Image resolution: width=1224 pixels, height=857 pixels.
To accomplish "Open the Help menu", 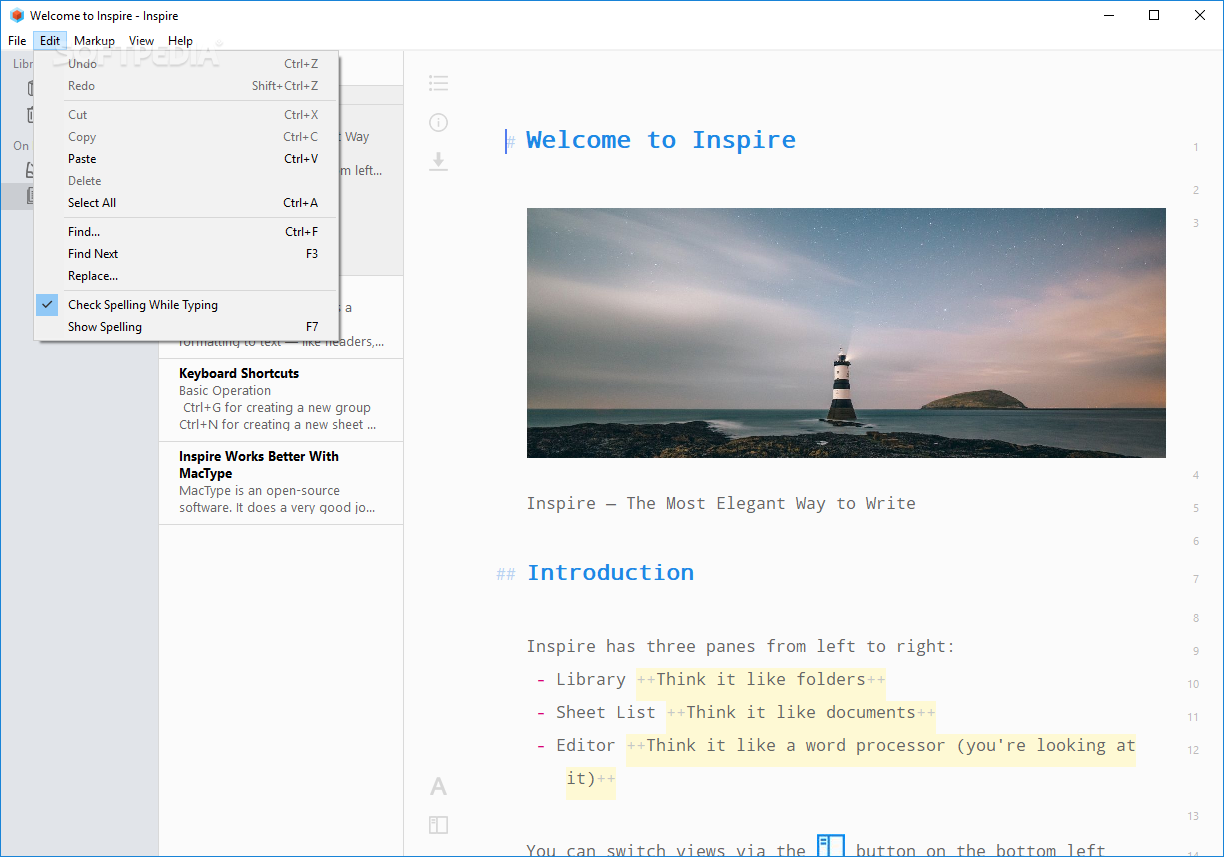I will (180, 41).
